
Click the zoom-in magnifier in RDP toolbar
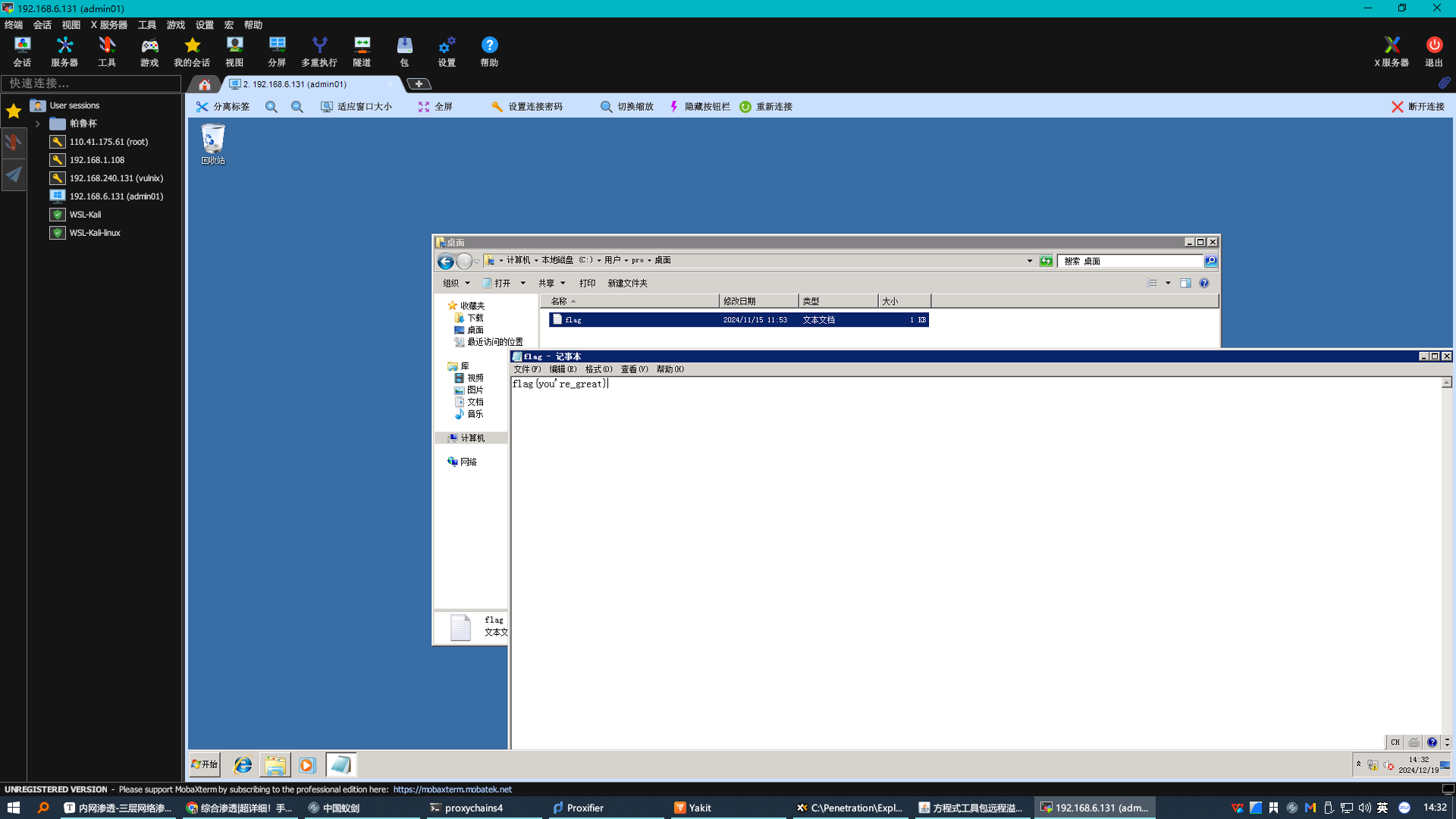[x=271, y=107]
